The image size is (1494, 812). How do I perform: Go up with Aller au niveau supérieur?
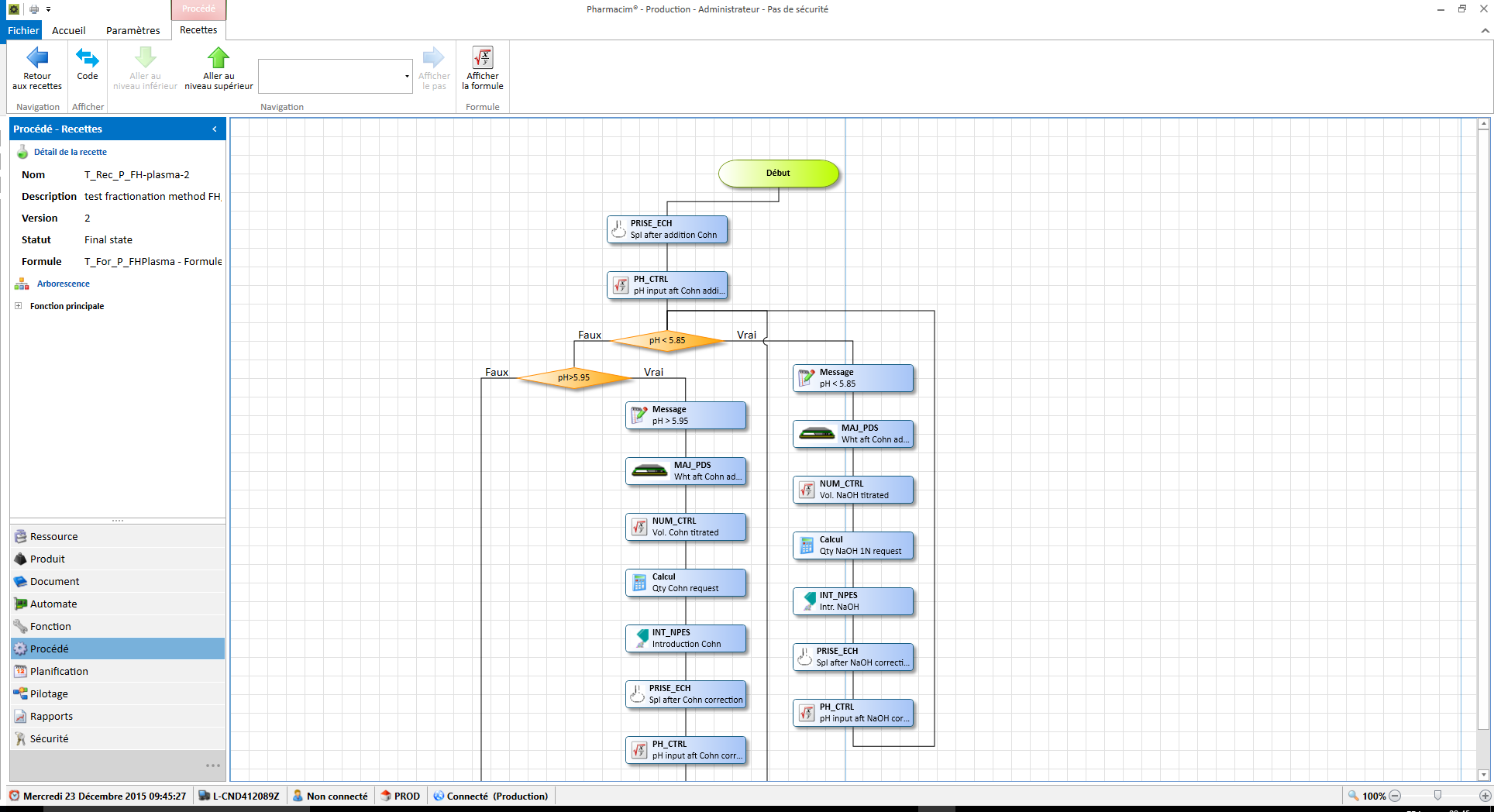pos(219,68)
